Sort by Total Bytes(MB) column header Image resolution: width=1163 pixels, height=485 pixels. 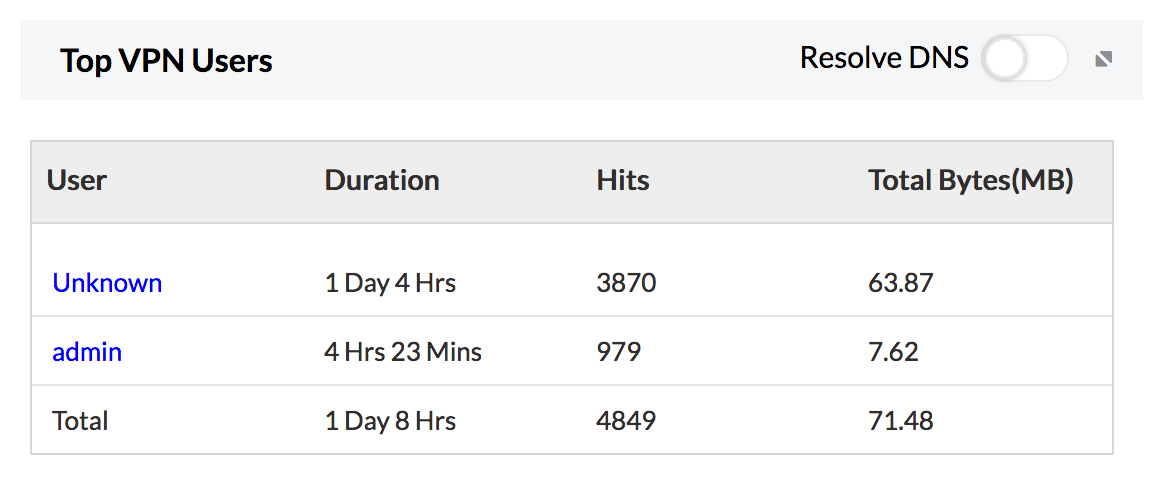pos(970,181)
